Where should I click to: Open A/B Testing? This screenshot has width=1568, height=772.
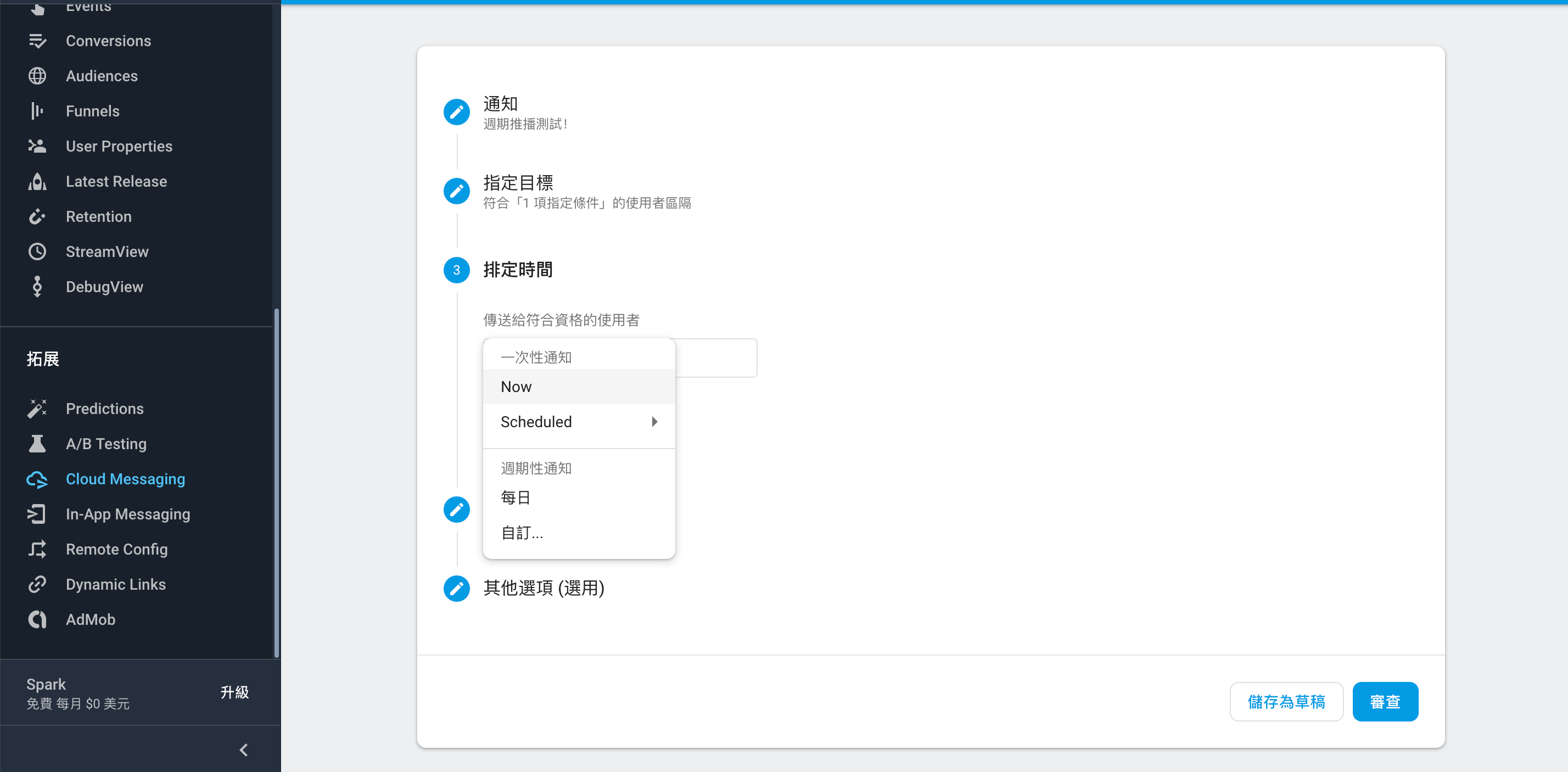click(107, 444)
